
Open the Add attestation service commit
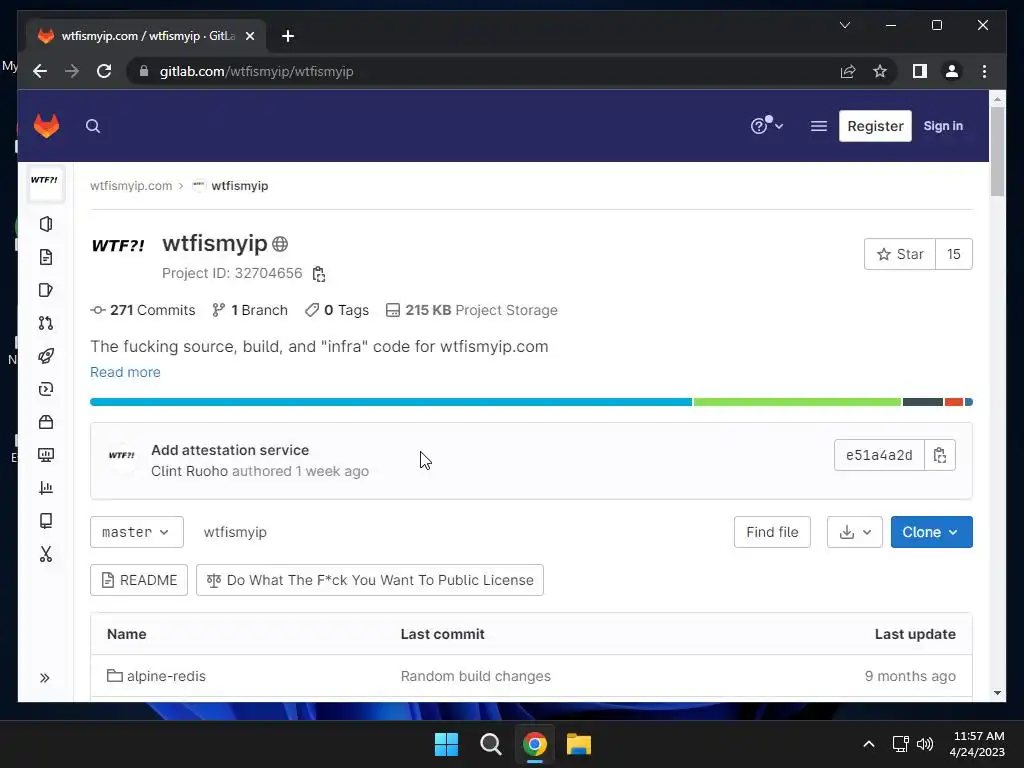click(230, 450)
